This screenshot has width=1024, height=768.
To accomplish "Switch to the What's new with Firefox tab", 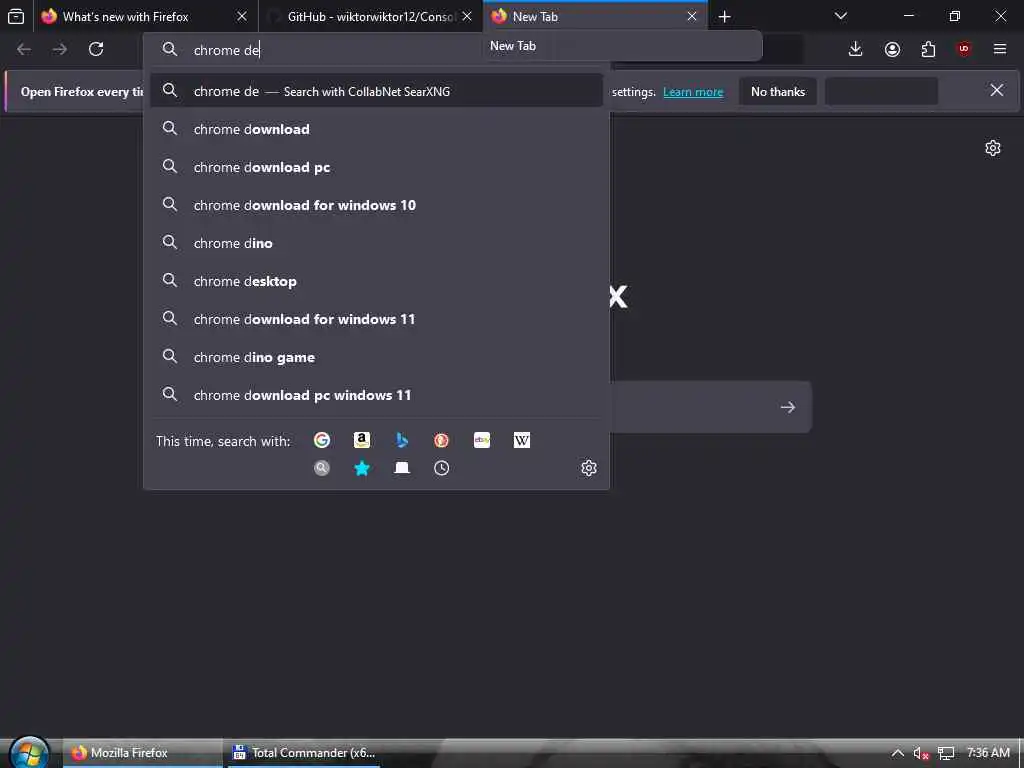I will point(146,16).
